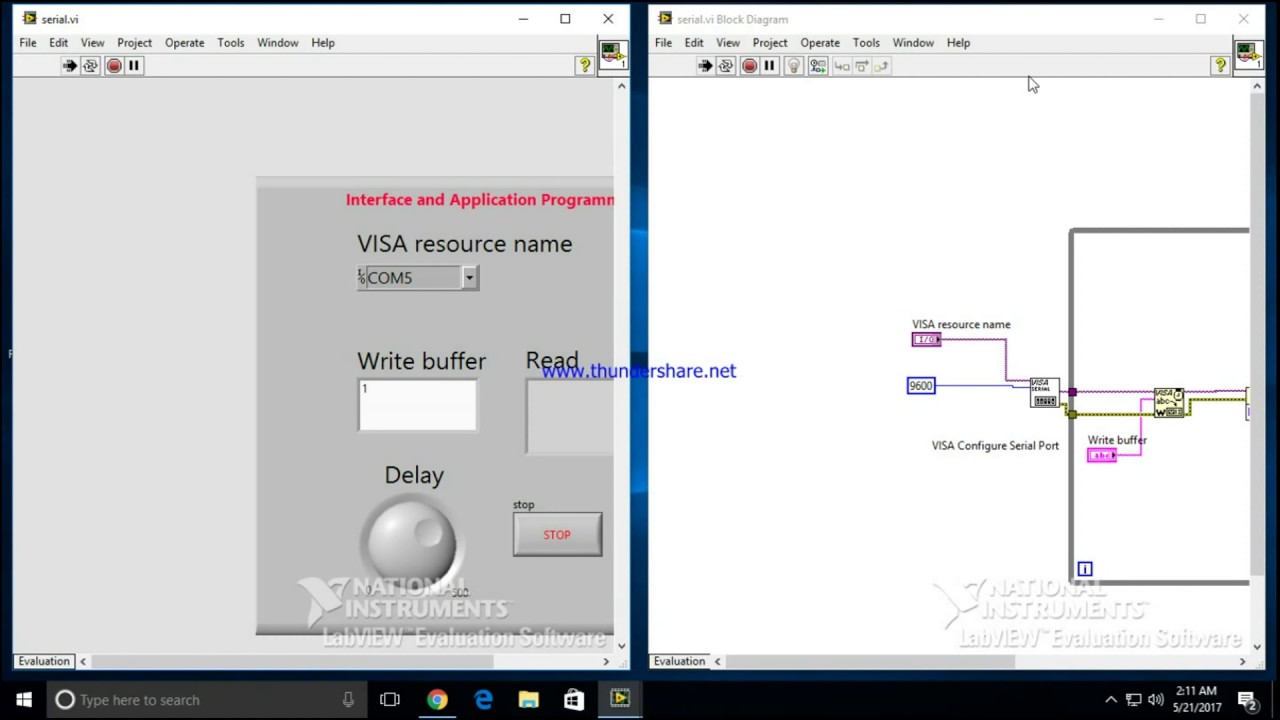Viewport: 1280px width, 720px height.
Task: Open Tools menu in Block Diagram window
Action: 866,43
